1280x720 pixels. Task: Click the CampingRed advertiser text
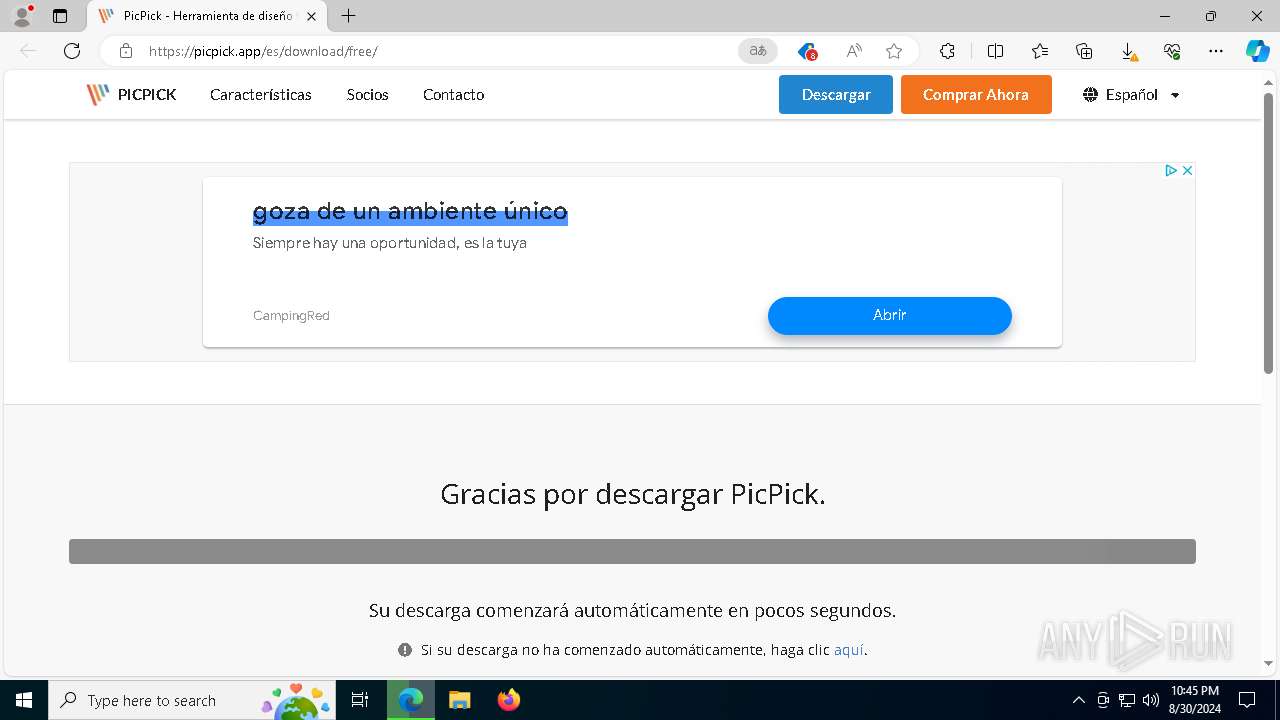click(291, 316)
